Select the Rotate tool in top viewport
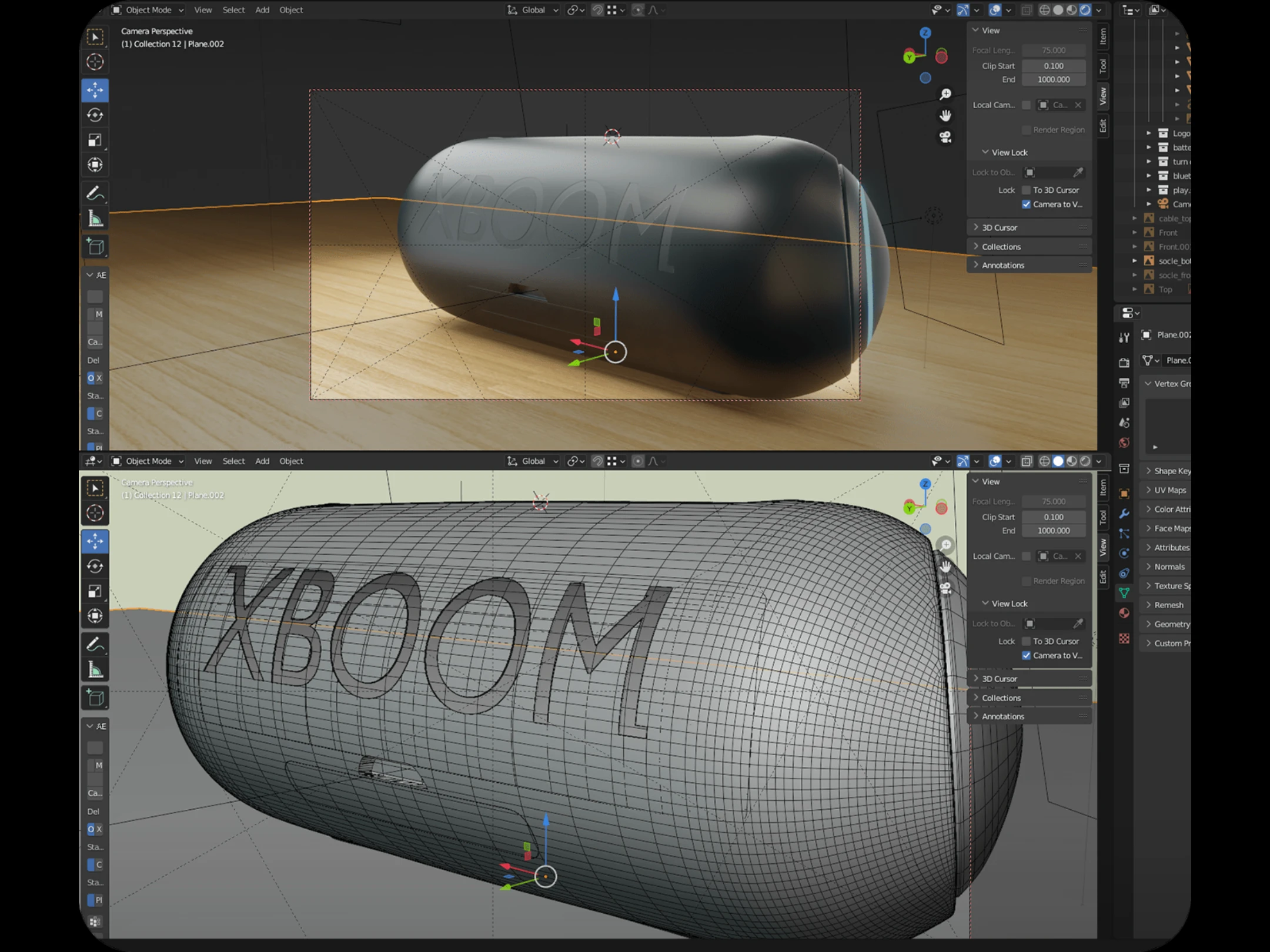The image size is (1270, 952). (95, 115)
